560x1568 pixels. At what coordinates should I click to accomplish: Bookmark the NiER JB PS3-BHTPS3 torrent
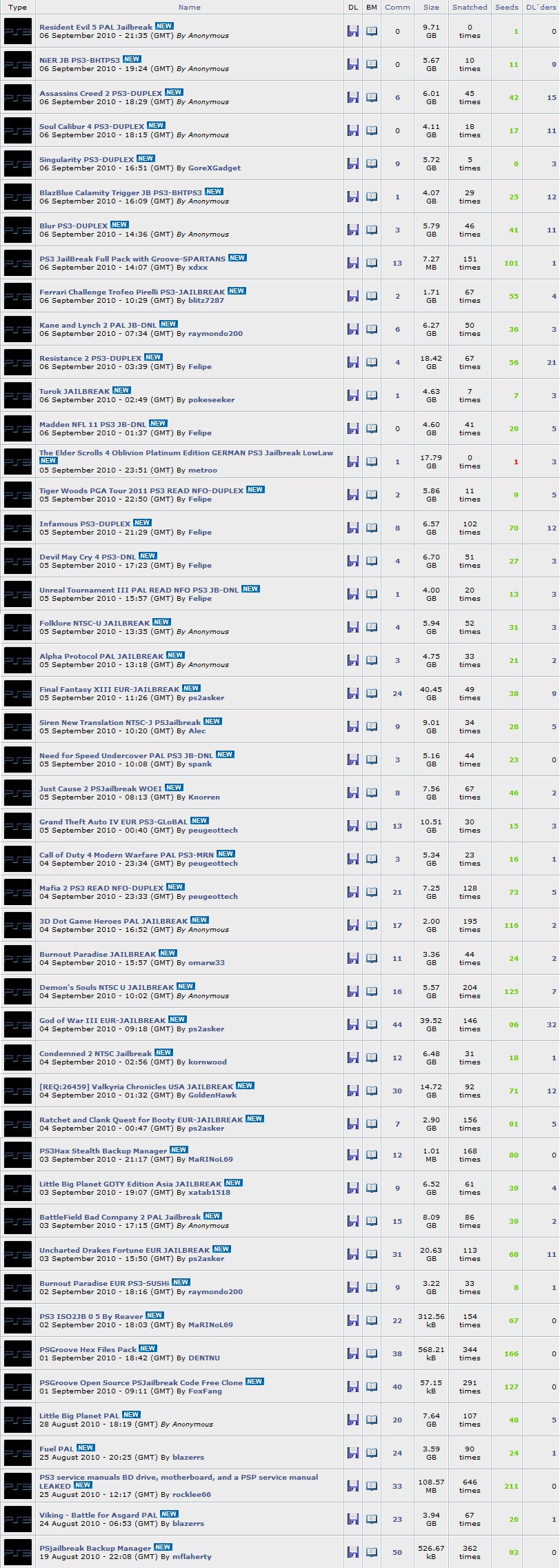(372, 64)
